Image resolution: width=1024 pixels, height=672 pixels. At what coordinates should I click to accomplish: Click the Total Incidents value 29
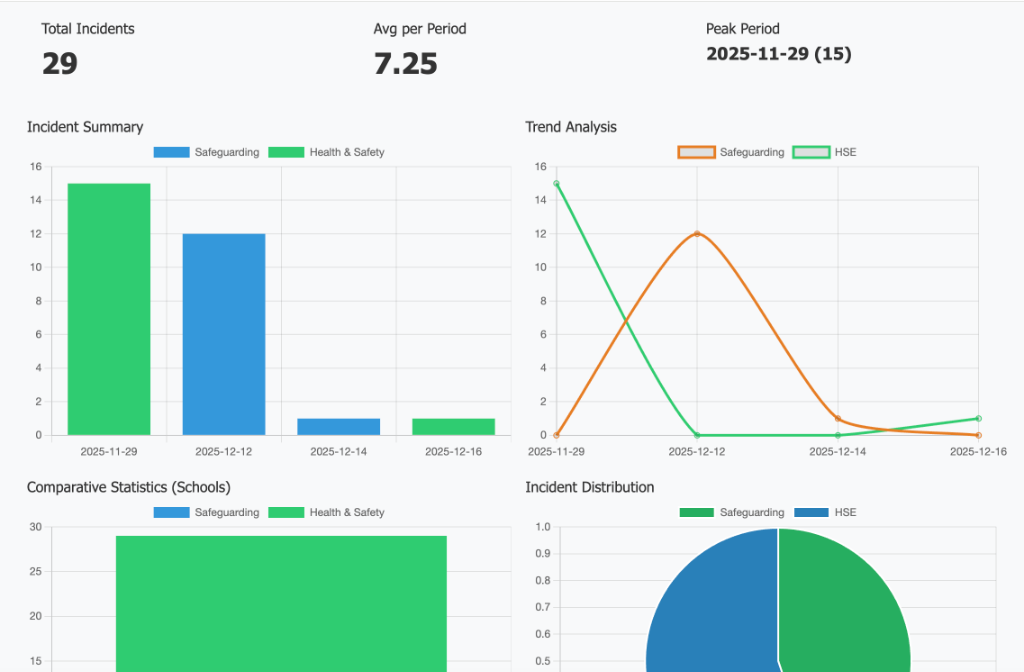(x=60, y=64)
